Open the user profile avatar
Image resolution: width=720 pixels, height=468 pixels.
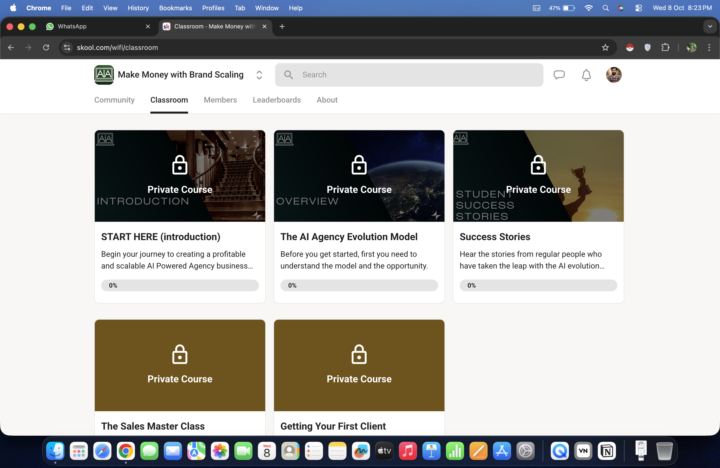614,75
